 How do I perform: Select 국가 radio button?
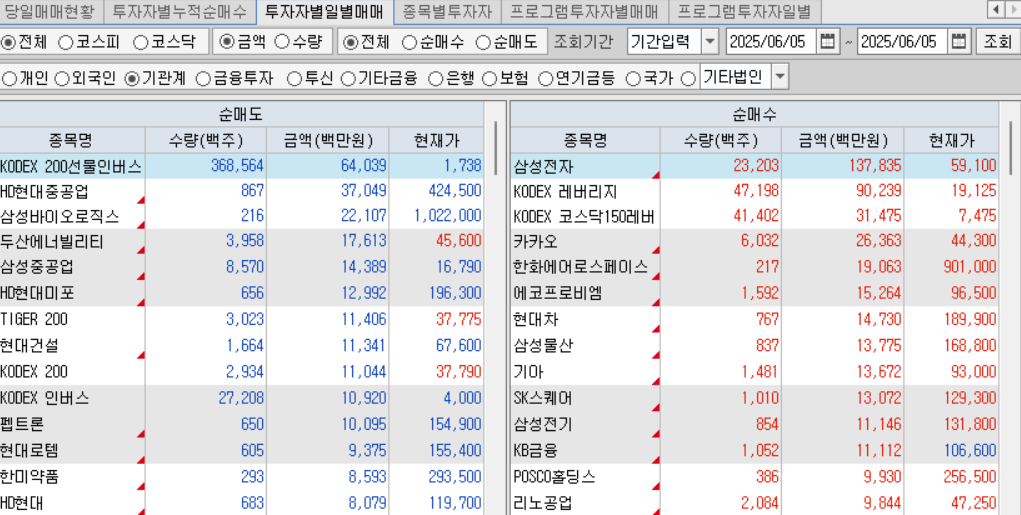point(632,79)
